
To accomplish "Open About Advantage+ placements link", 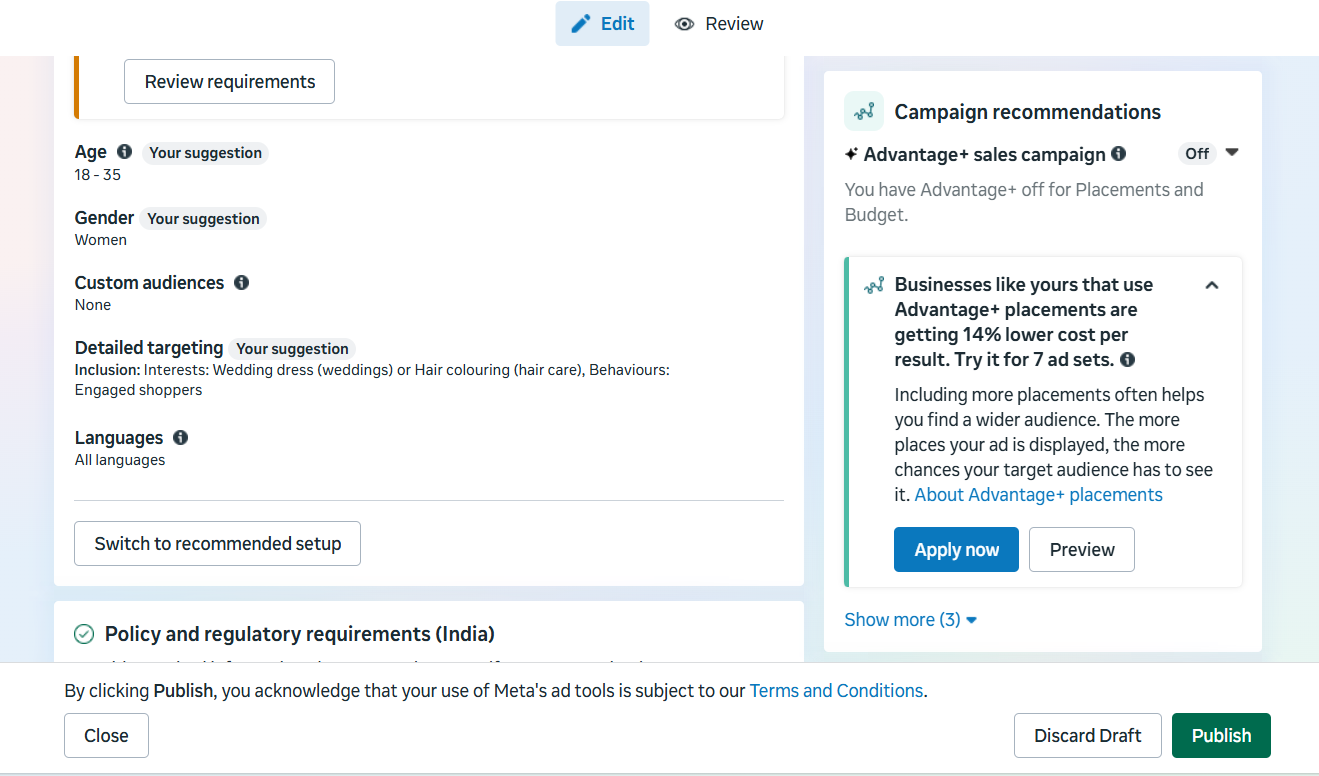I will (x=1038, y=495).
